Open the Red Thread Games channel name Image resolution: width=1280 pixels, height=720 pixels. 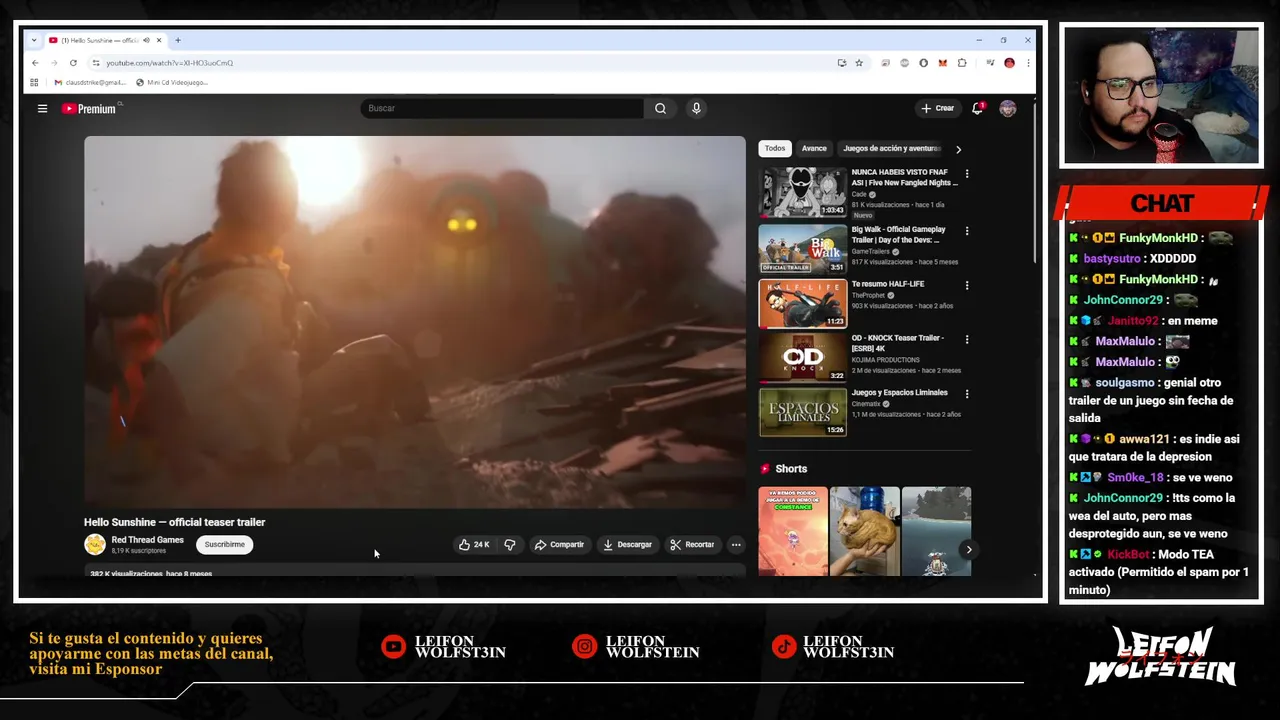click(x=147, y=540)
